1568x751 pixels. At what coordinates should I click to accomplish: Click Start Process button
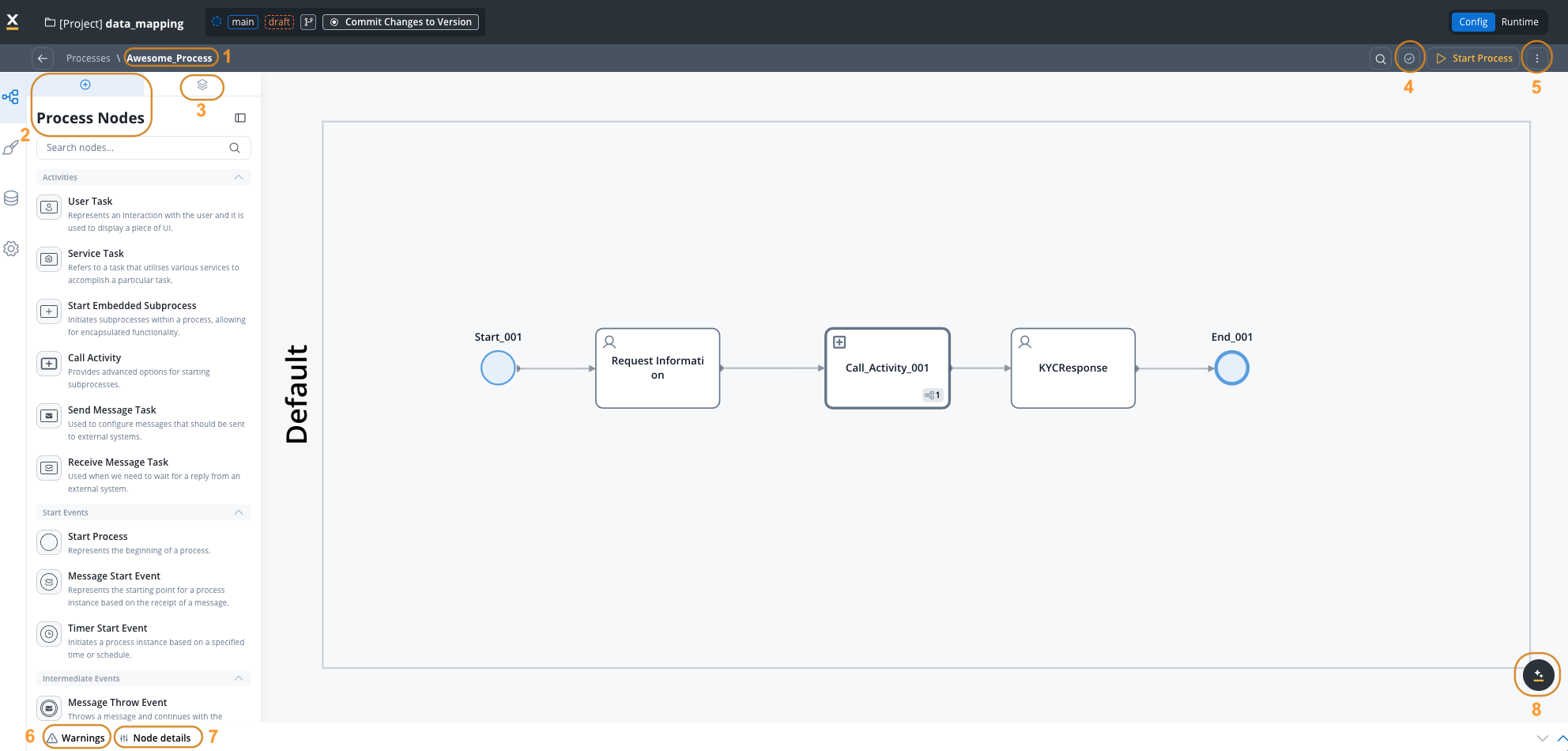[1474, 58]
